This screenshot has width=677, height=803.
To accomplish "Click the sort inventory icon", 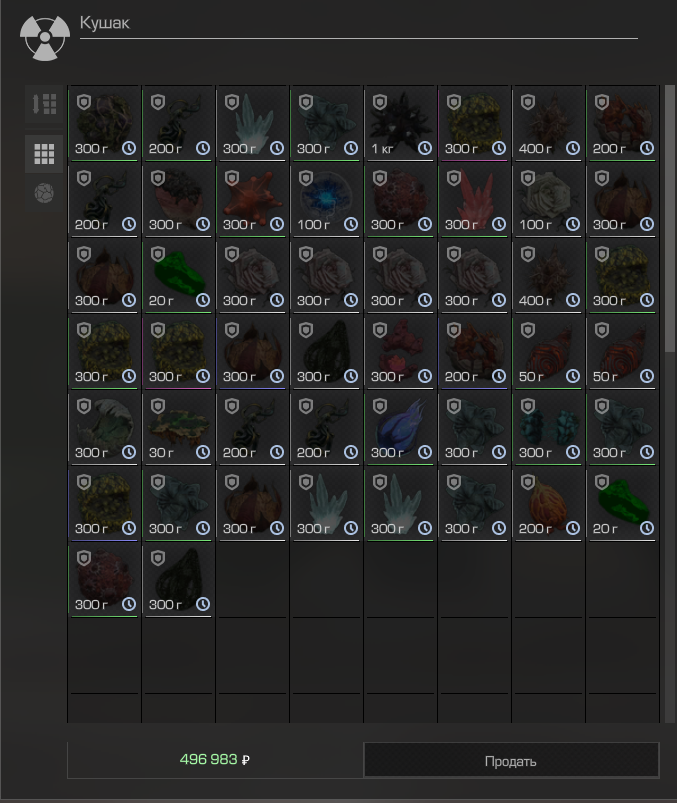I will [44, 104].
